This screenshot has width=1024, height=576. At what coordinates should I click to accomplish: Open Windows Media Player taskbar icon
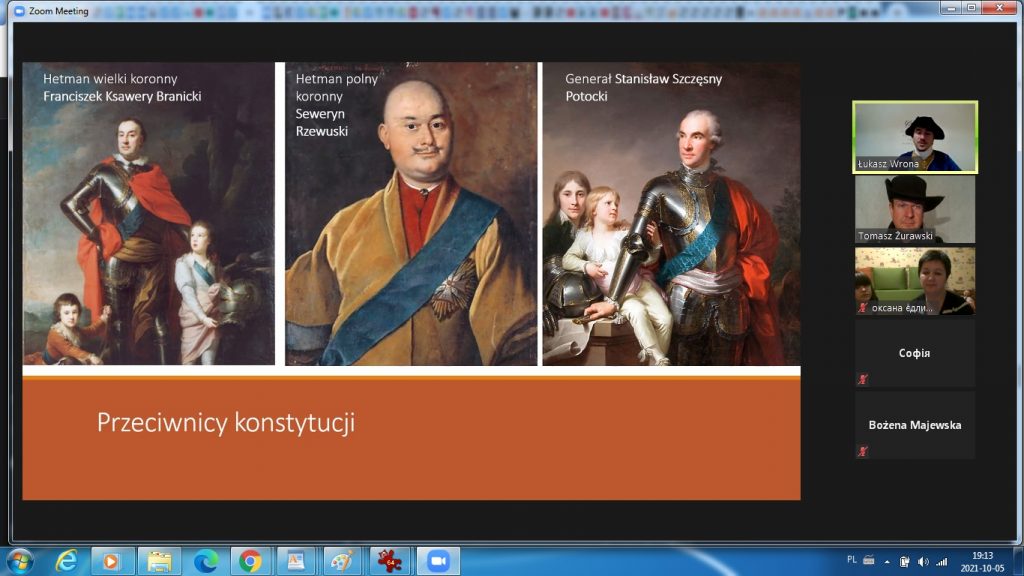tap(113, 560)
